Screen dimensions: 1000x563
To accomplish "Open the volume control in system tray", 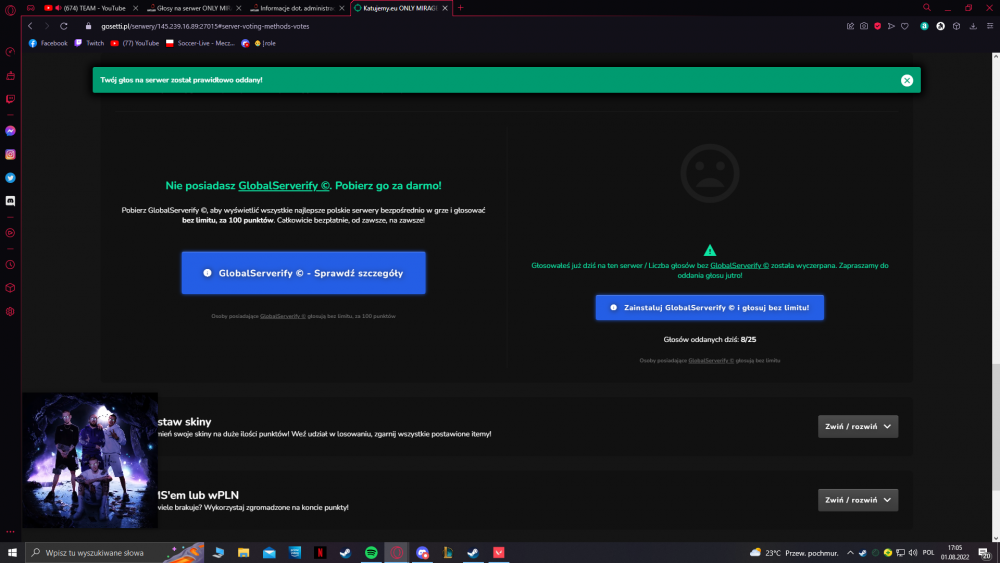I will tap(913, 553).
